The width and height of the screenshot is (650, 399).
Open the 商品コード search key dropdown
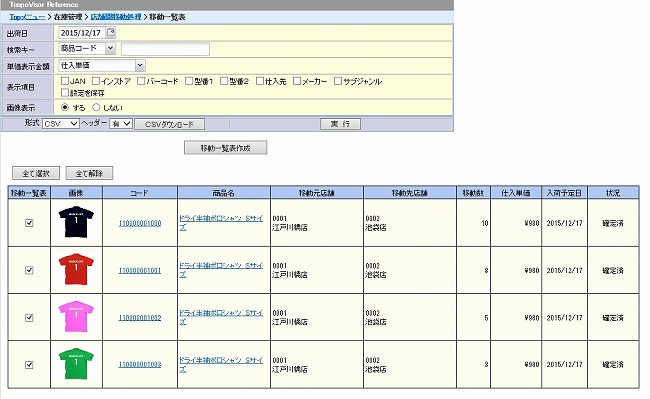tap(87, 48)
